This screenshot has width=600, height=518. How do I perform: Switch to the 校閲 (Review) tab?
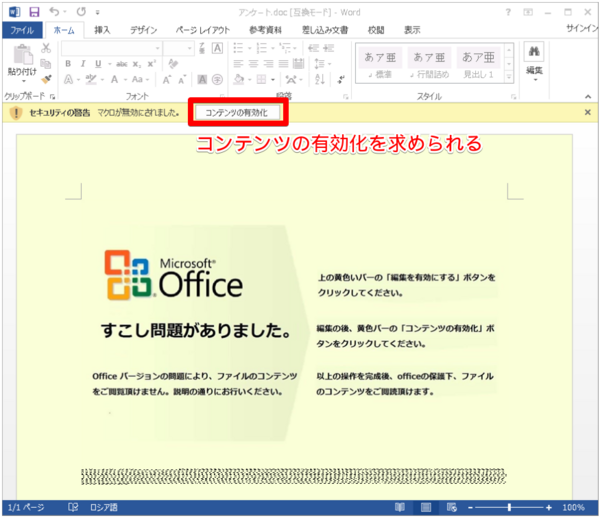(376, 30)
